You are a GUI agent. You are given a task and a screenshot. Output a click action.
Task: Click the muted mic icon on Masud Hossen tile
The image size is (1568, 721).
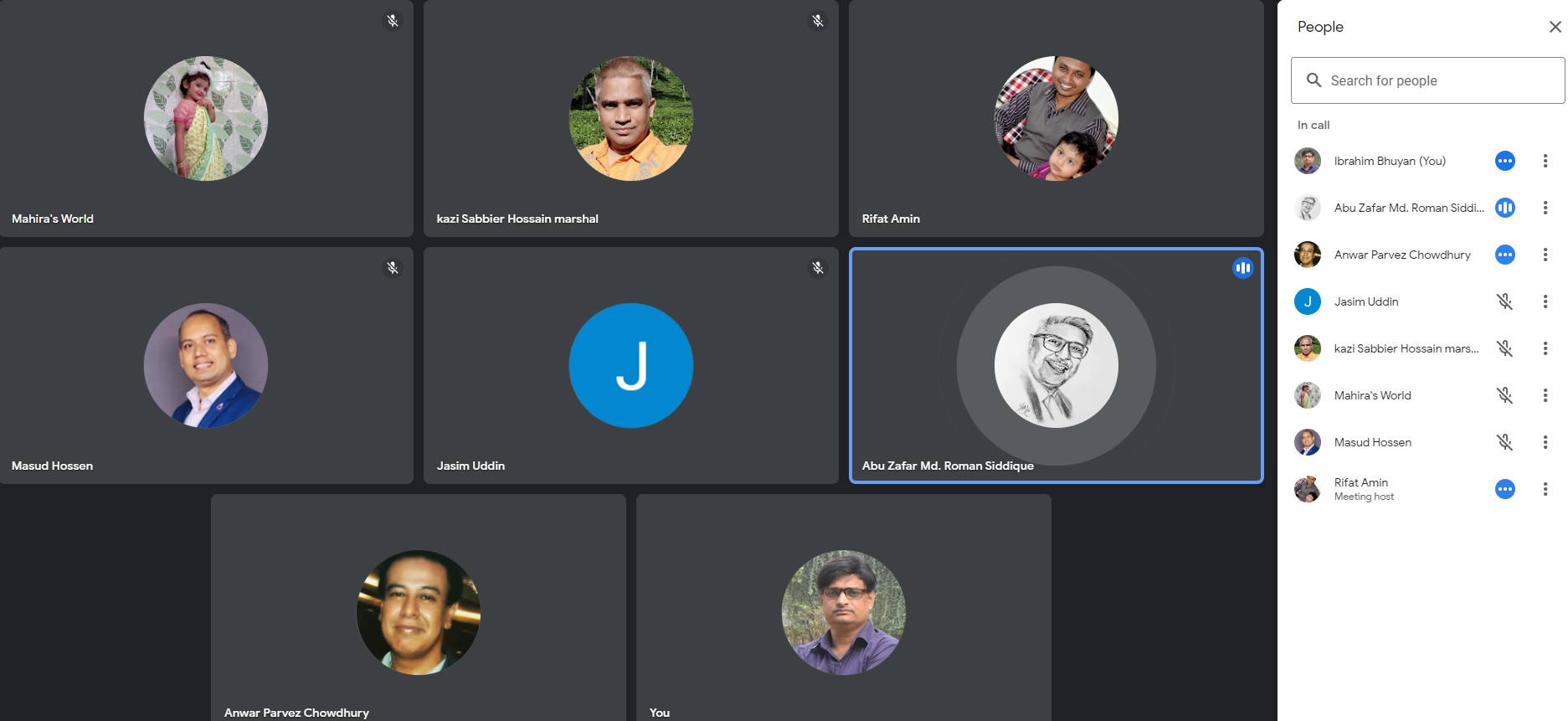[393, 268]
